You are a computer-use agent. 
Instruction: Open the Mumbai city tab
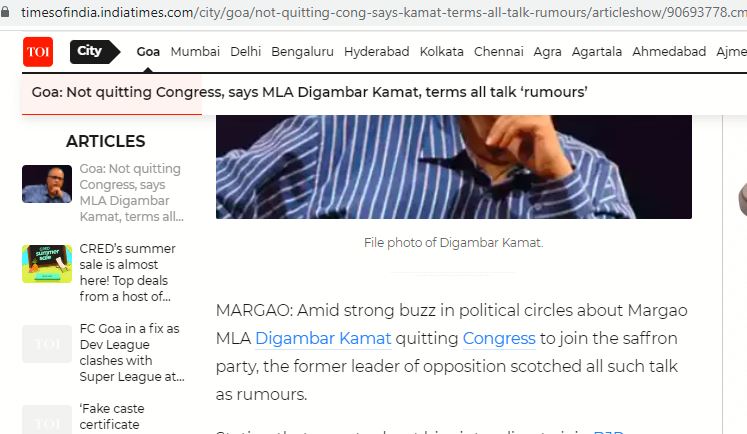pyautogui.click(x=195, y=51)
